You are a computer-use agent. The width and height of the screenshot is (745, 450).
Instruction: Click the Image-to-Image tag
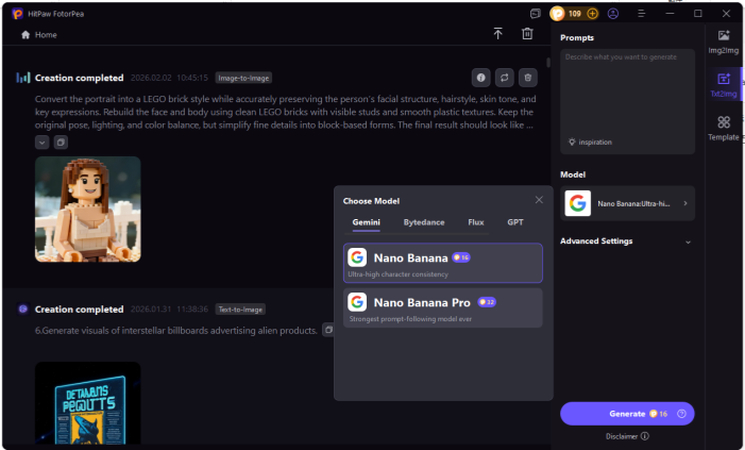click(x=243, y=78)
